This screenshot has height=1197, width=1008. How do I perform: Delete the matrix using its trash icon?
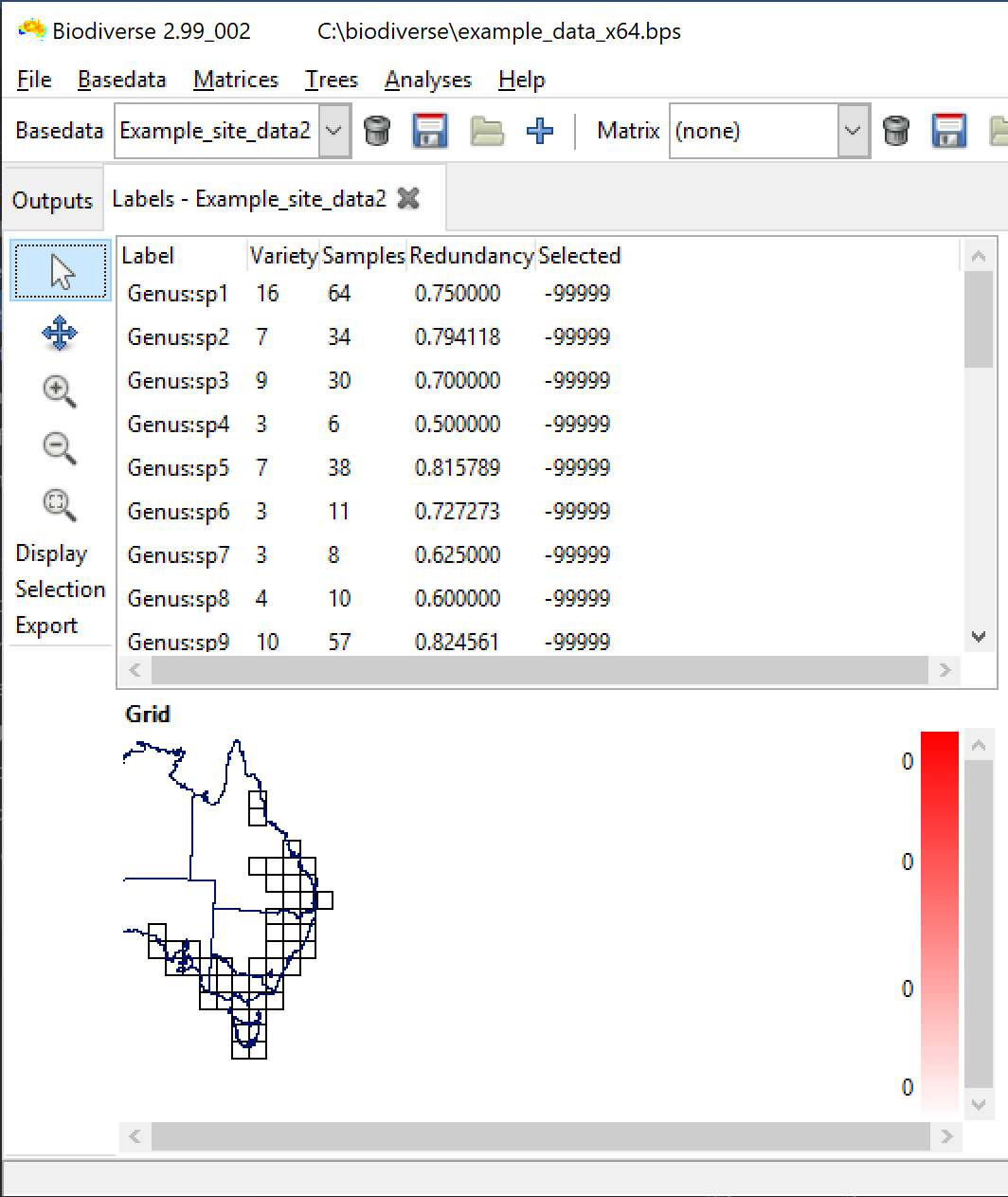896,131
